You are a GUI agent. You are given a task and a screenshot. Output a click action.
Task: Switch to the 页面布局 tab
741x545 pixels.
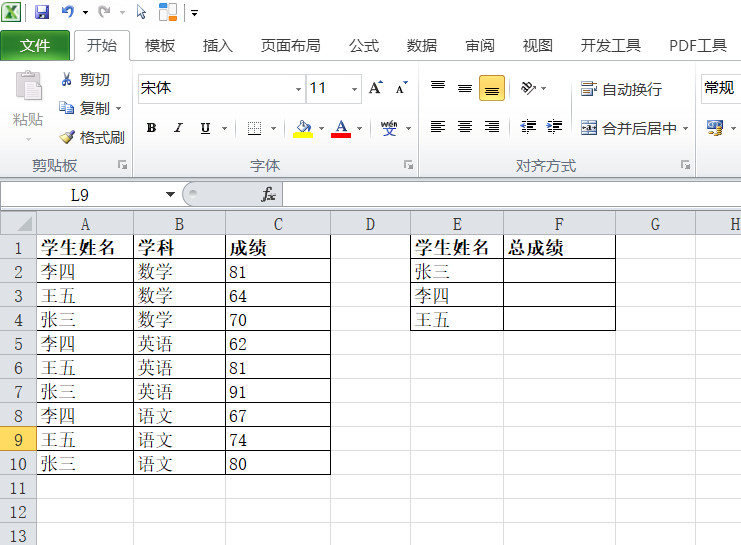point(291,45)
